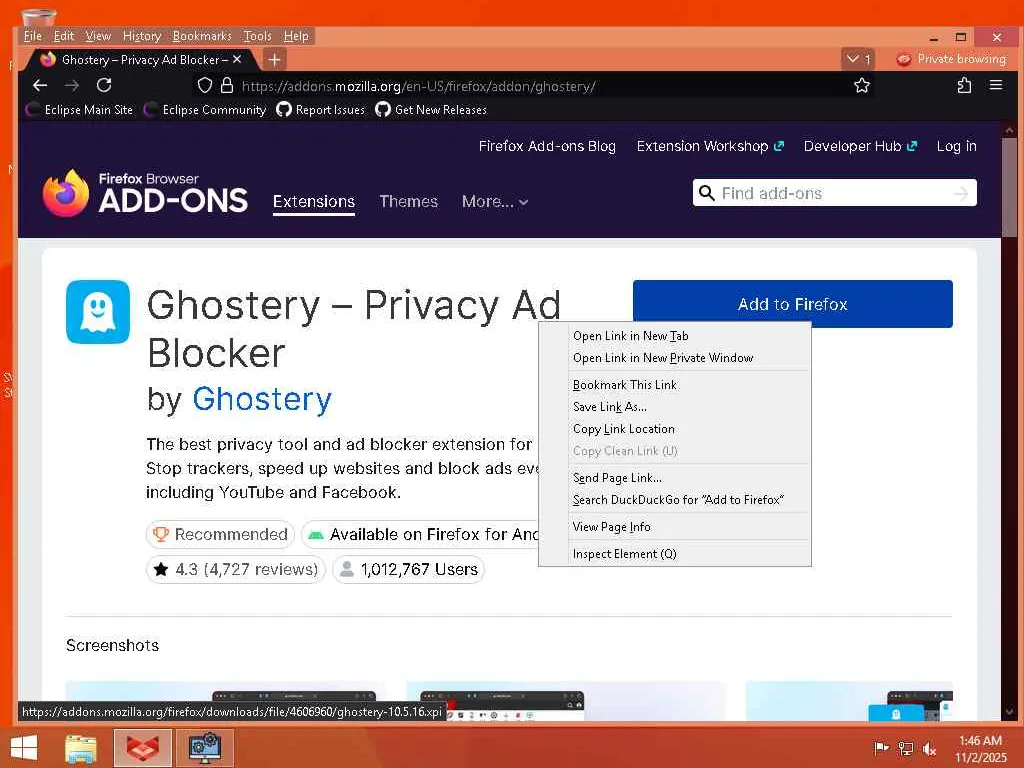The height and width of the screenshot is (768, 1024).
Task: Submit search with the arrow icon
Action: point(960,193)
